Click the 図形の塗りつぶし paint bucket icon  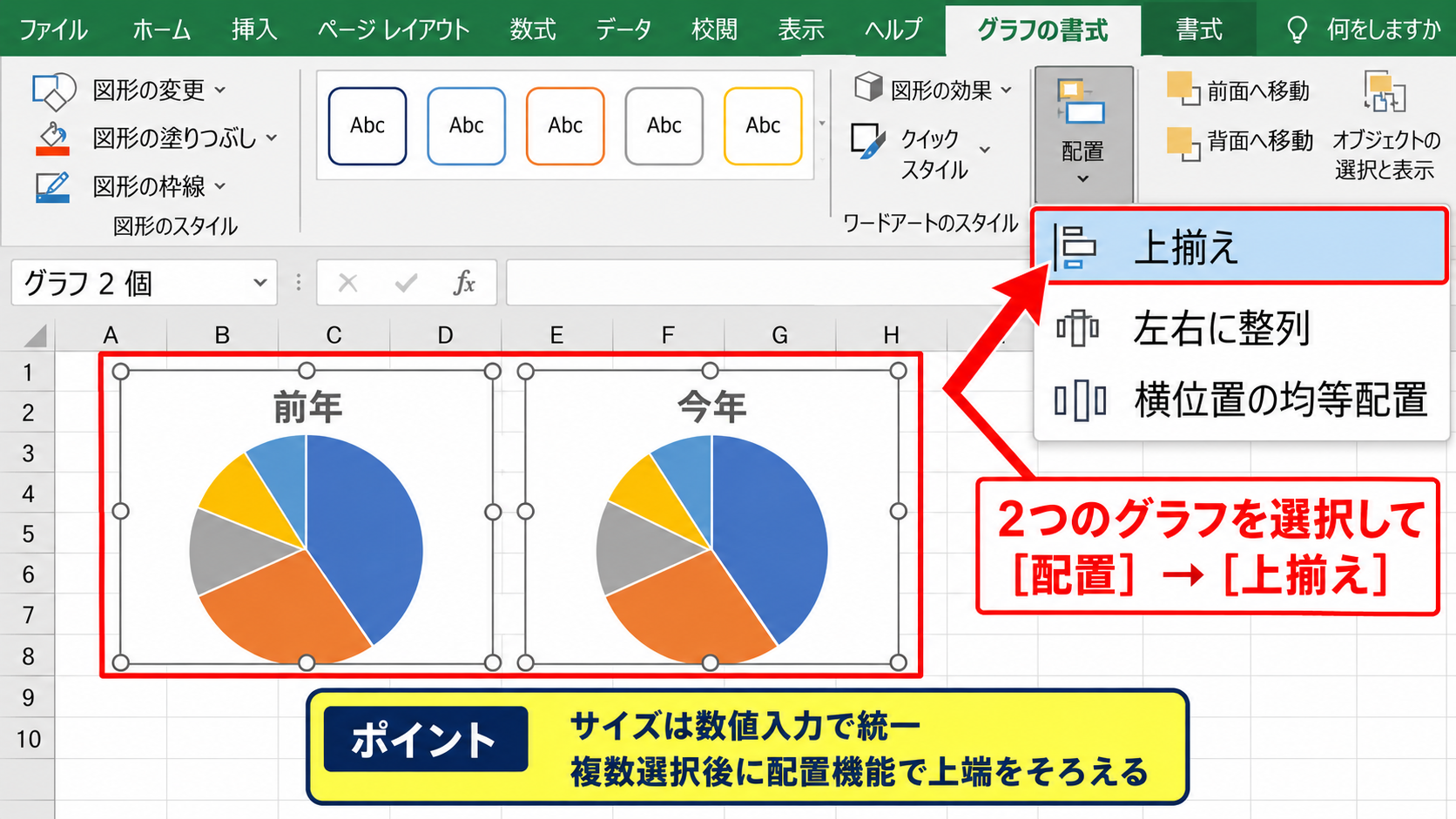[x=52, y=138]
